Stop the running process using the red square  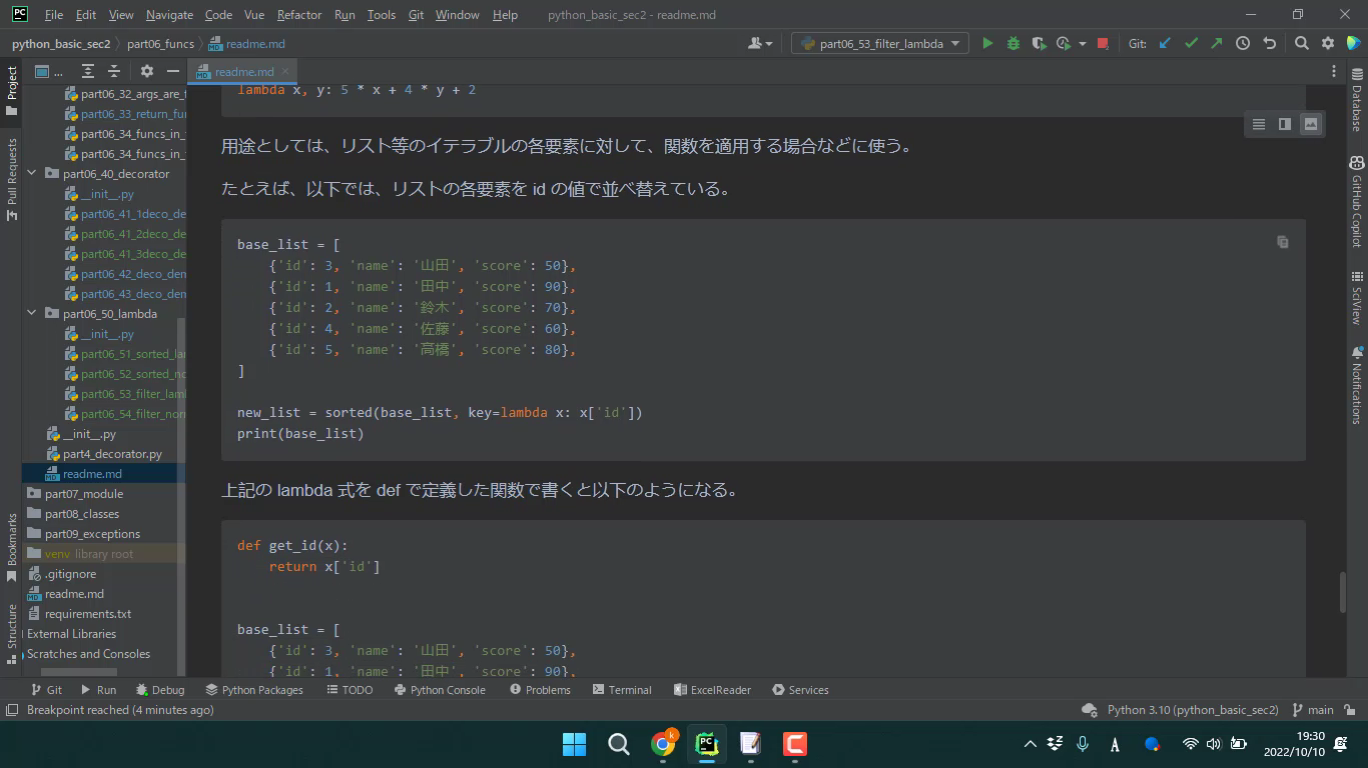tap(1102, 43)
